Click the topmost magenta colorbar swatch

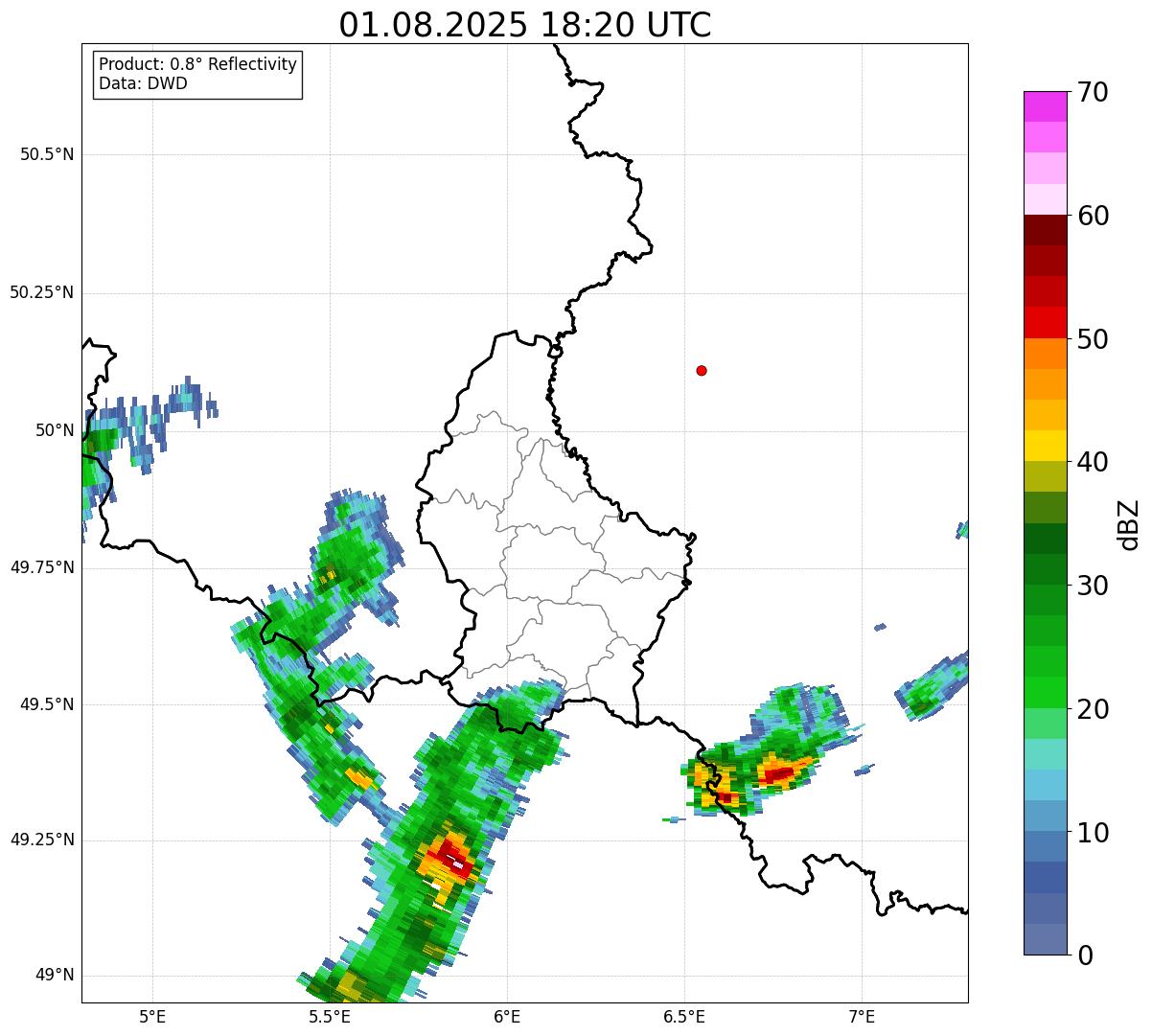pos(1046,106)
